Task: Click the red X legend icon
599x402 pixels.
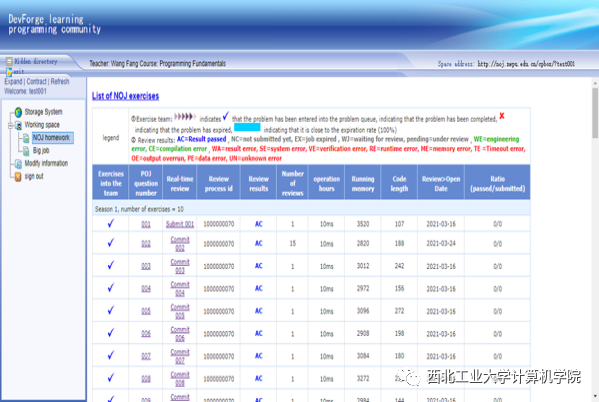Action: click(x=502, y=116)
